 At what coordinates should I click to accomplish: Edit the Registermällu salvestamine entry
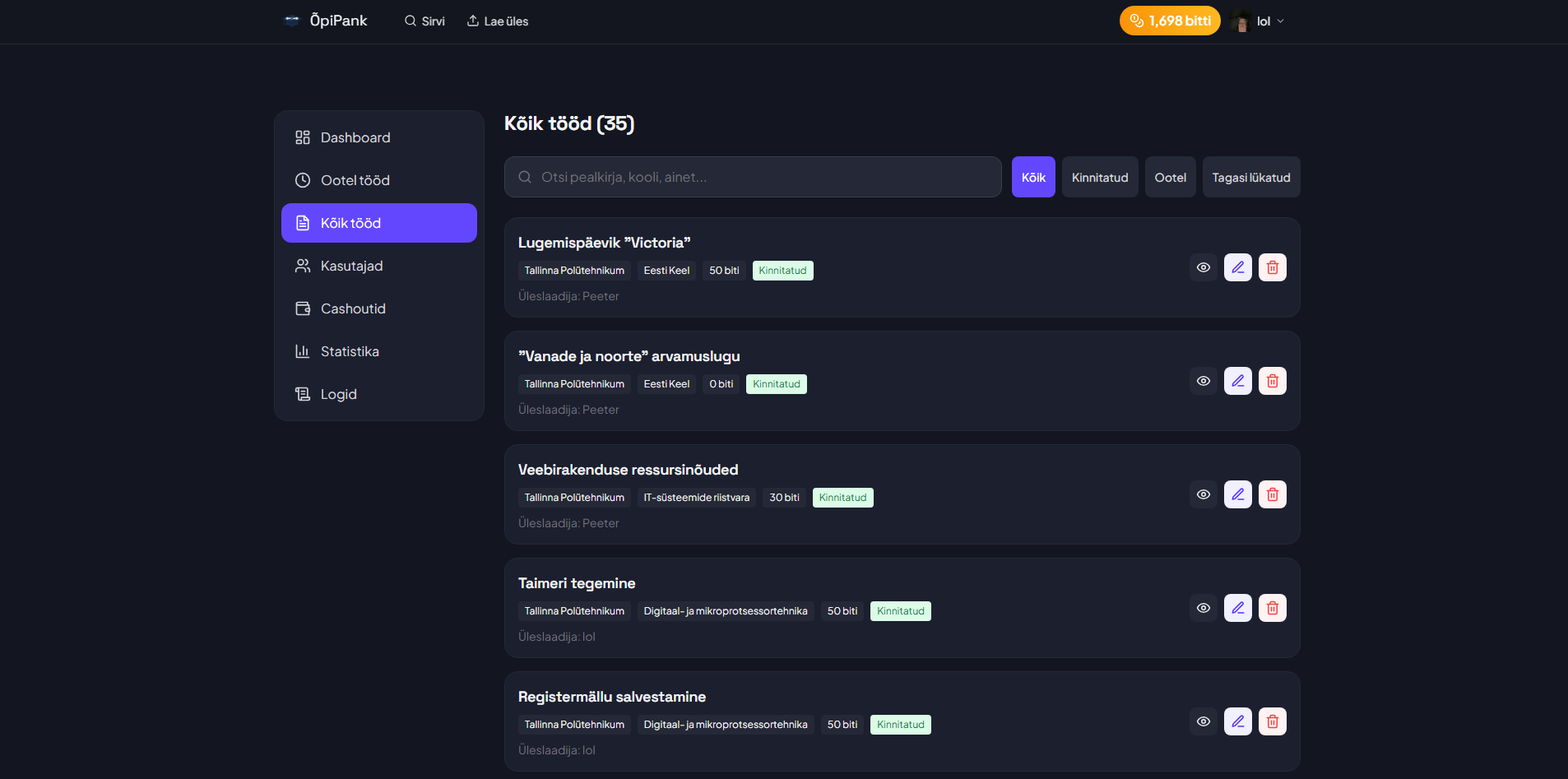tap(1237, 721)
